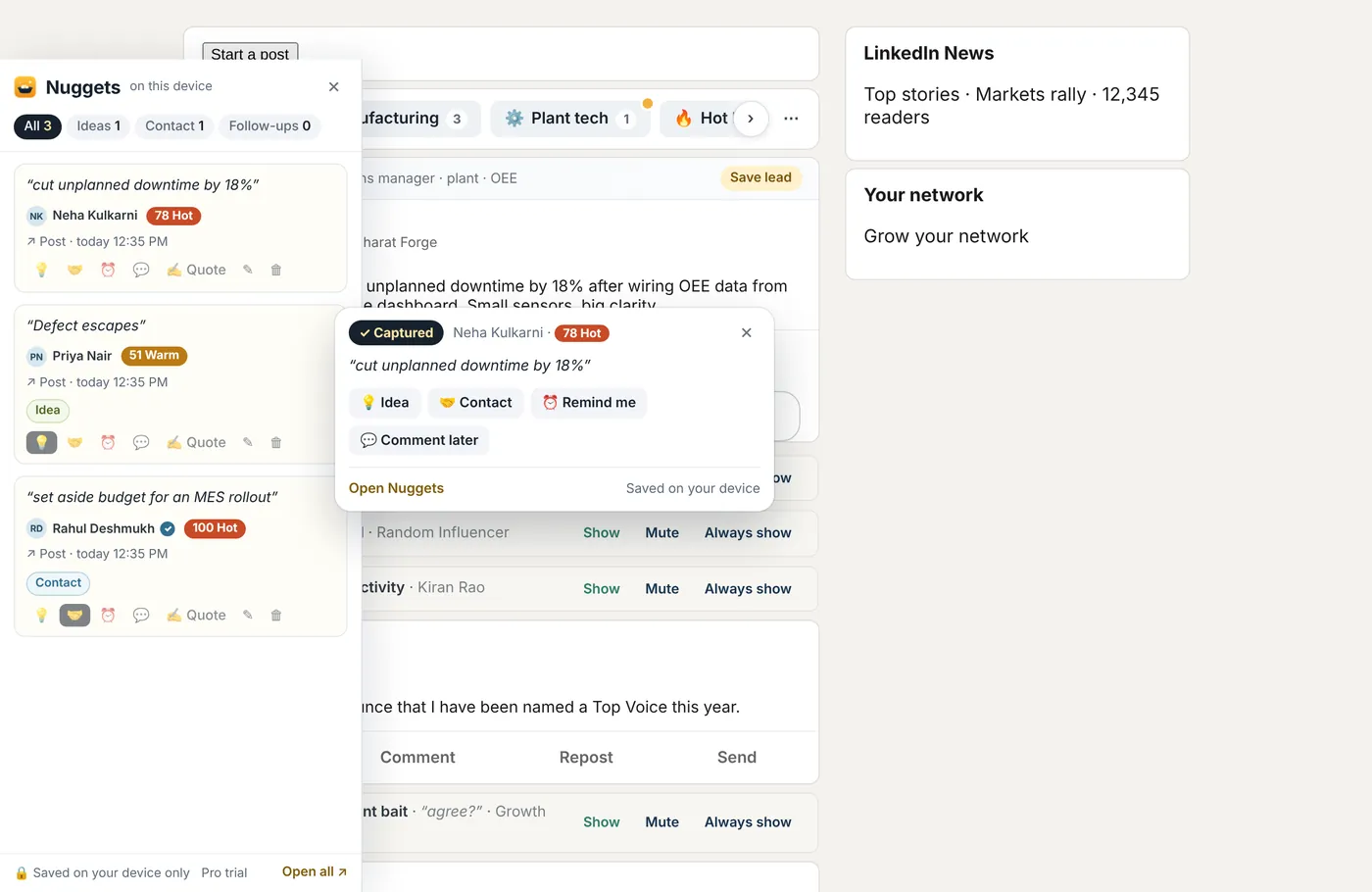The width and height of the screenshot is (1372, 892).
Task: Click Quote on Priya Nair nugget
Action: (196, 442)
